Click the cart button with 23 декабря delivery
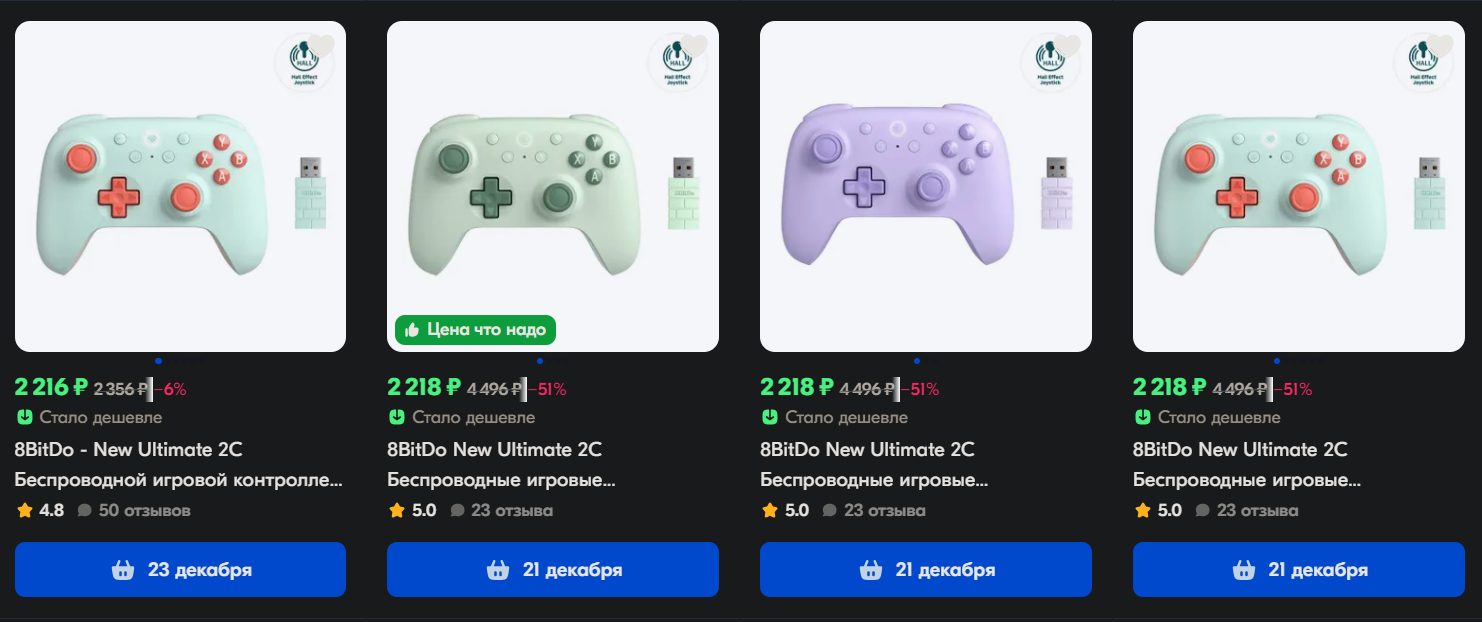The height and width of the screenshot is (622, 1482). point(180,570)
